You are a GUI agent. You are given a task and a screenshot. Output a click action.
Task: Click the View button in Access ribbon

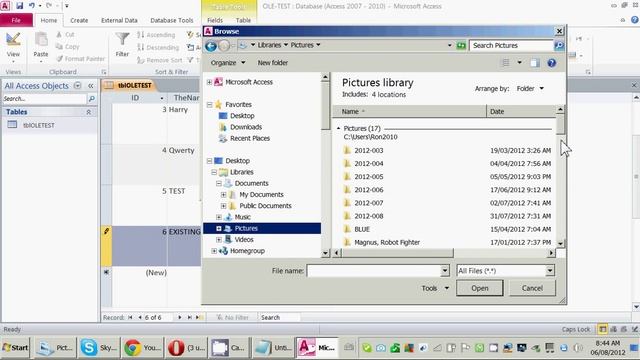pyautogui.click(x=13, y=47)
